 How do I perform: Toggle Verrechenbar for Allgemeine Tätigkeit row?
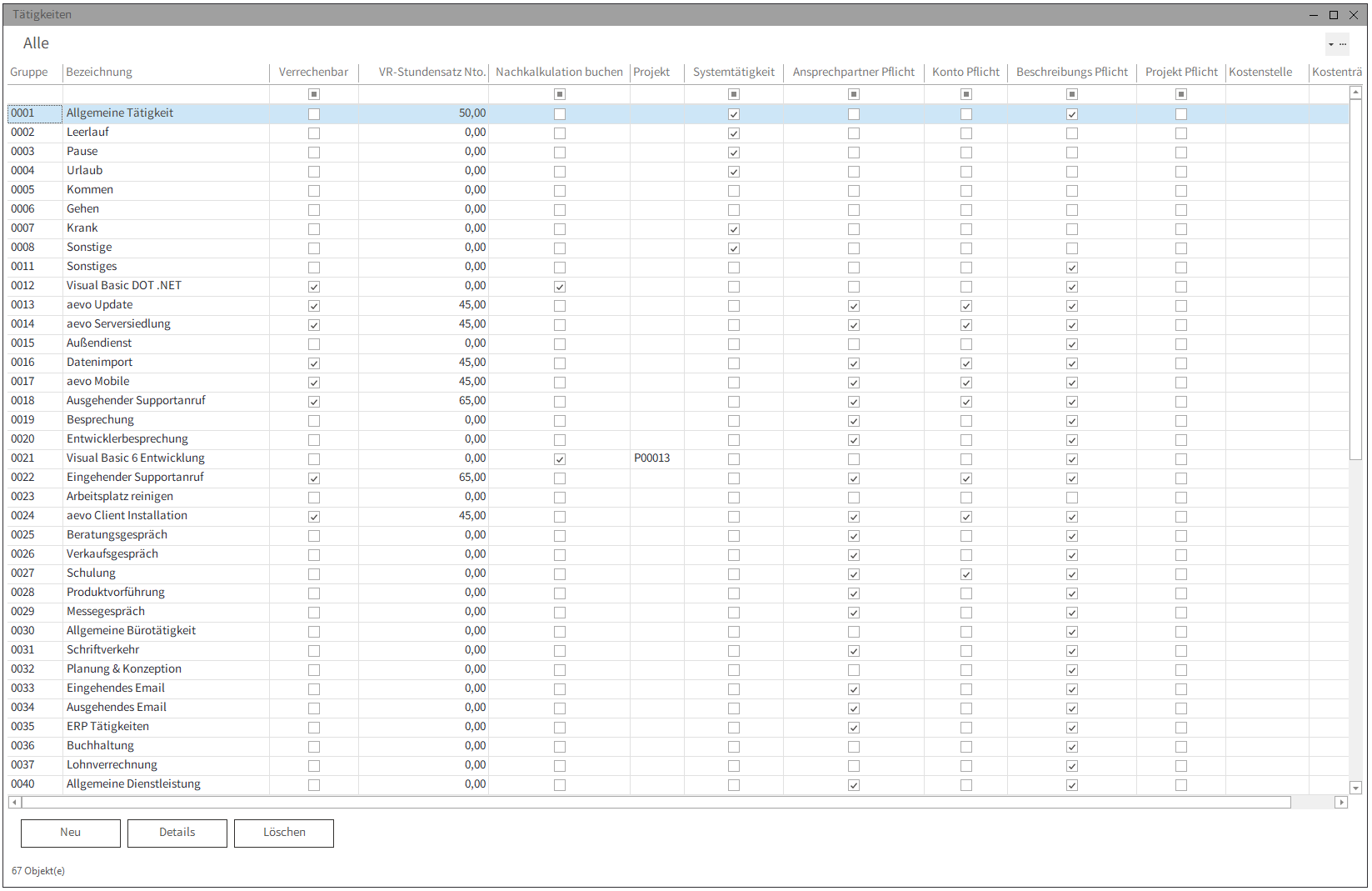314,114
